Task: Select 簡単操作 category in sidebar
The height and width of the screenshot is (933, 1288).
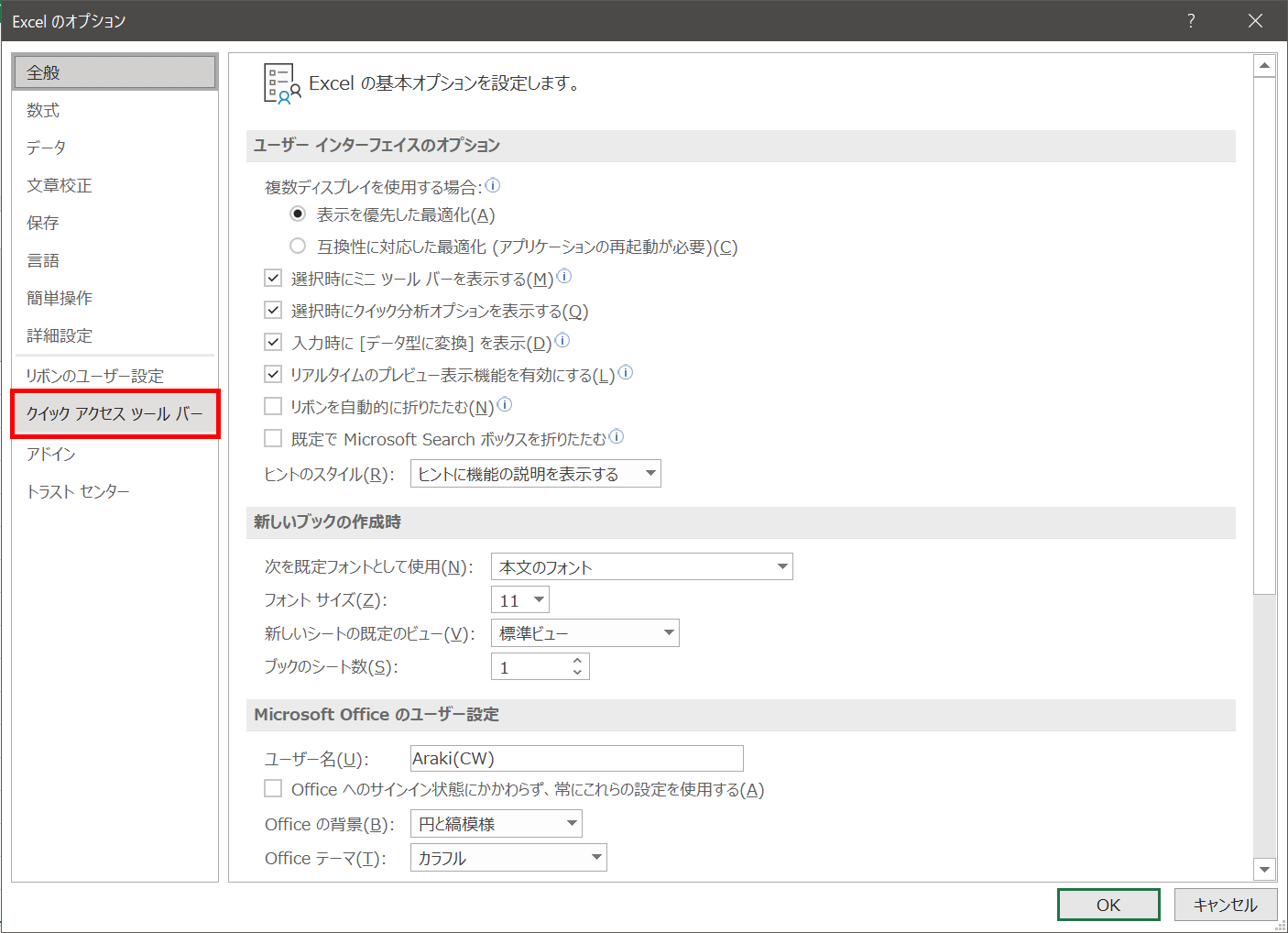Action: tap(115, 298)
